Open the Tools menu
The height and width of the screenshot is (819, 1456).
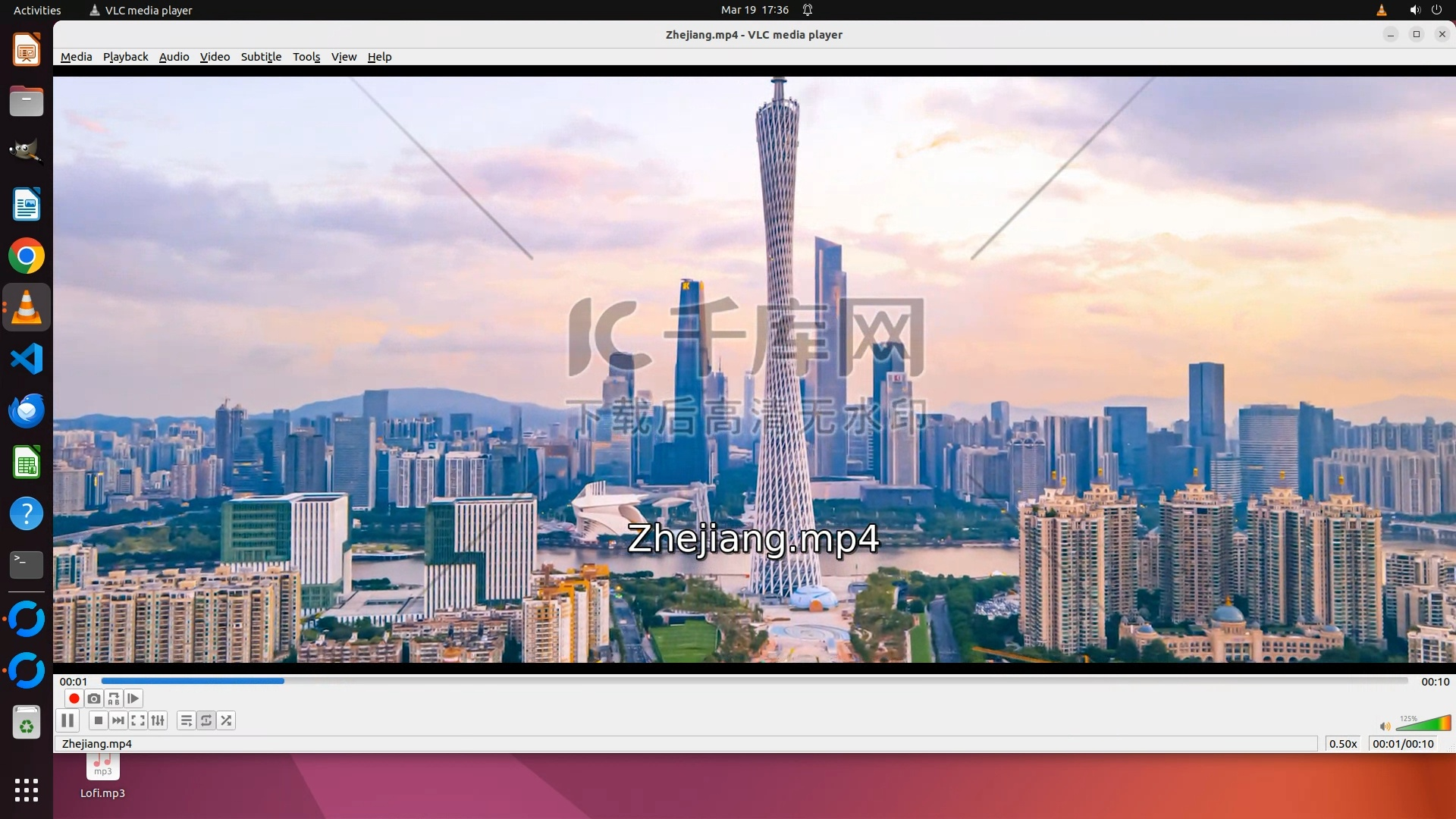(x=306, y=57)
